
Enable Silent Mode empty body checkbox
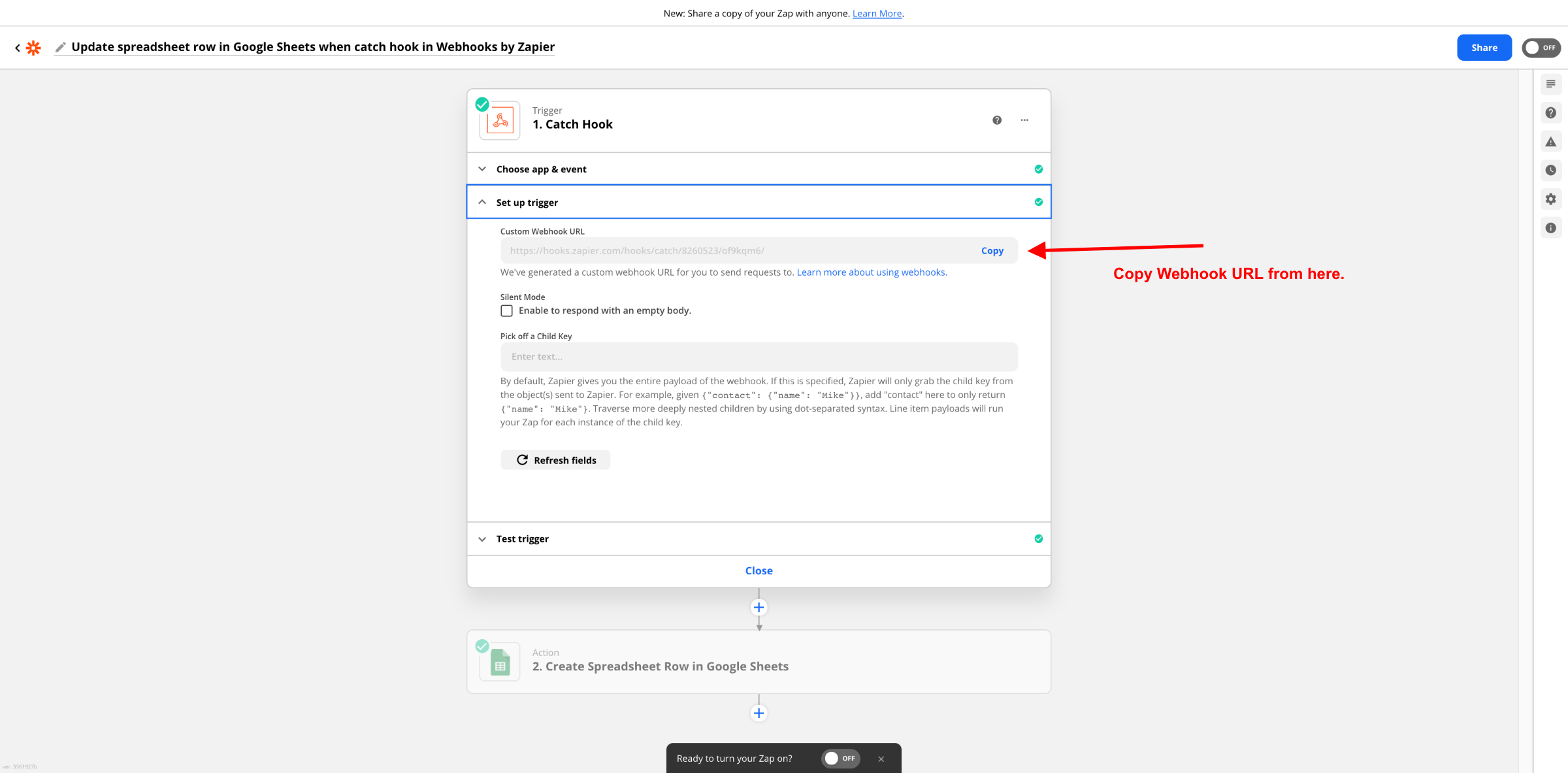coord(506,311)
